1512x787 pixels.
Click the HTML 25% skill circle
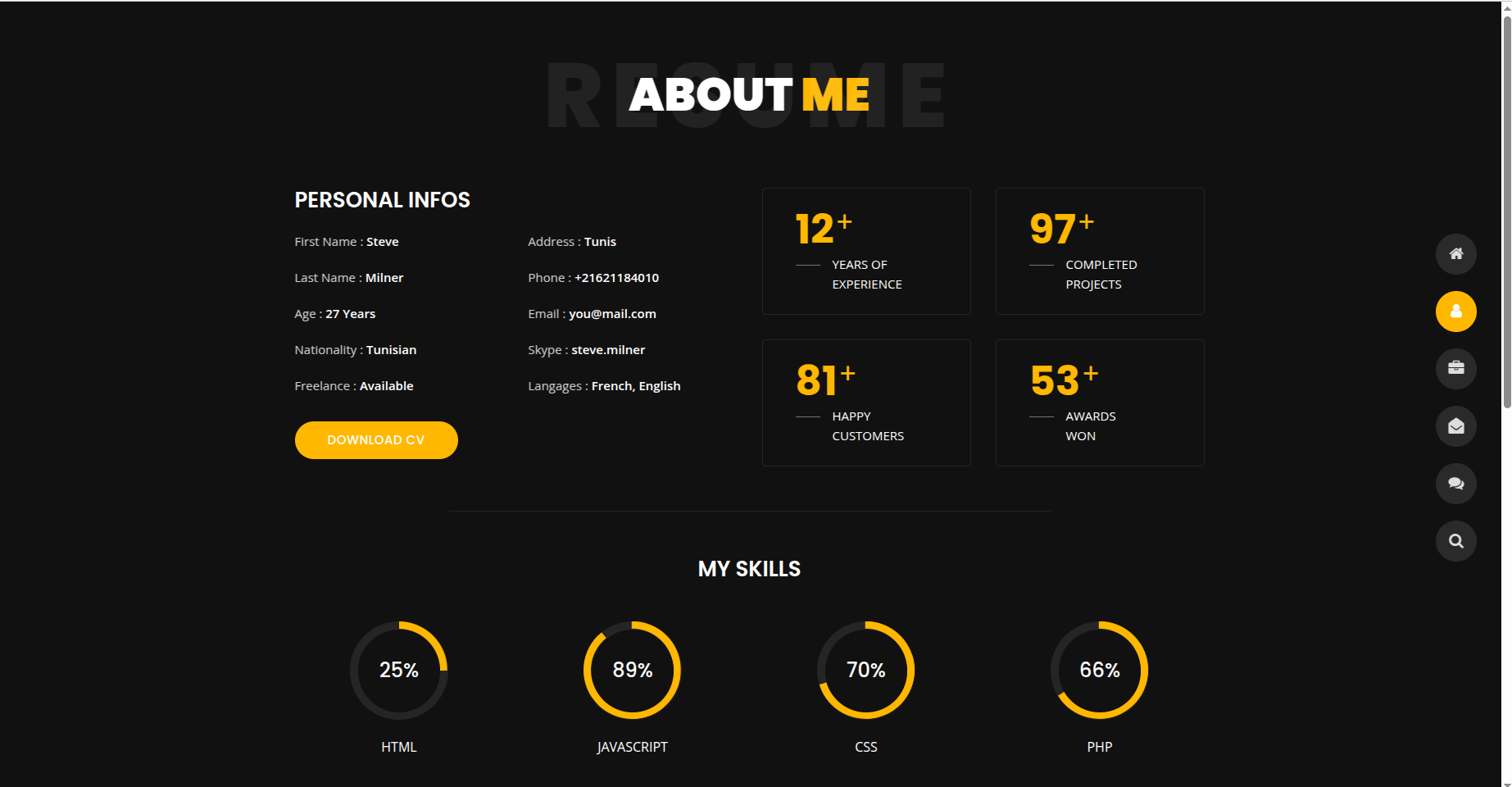click(x=398, y=670)
